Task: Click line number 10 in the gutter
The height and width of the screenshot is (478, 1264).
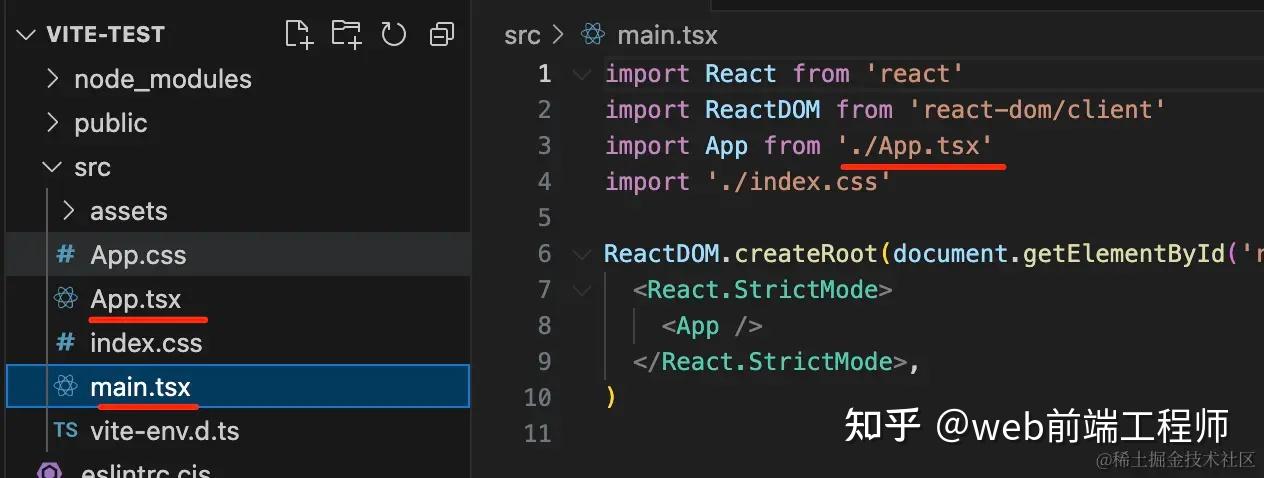Action: (537, 398)
